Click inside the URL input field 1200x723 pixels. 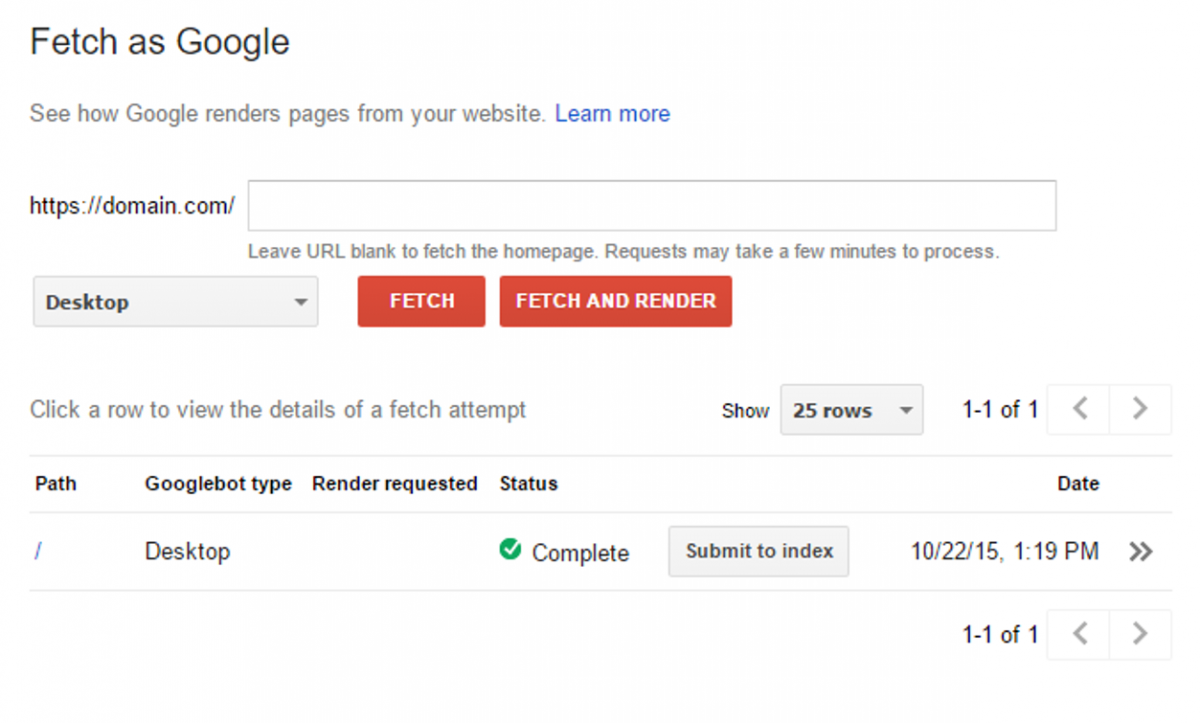pyautogui.click(x=650, y=205)
